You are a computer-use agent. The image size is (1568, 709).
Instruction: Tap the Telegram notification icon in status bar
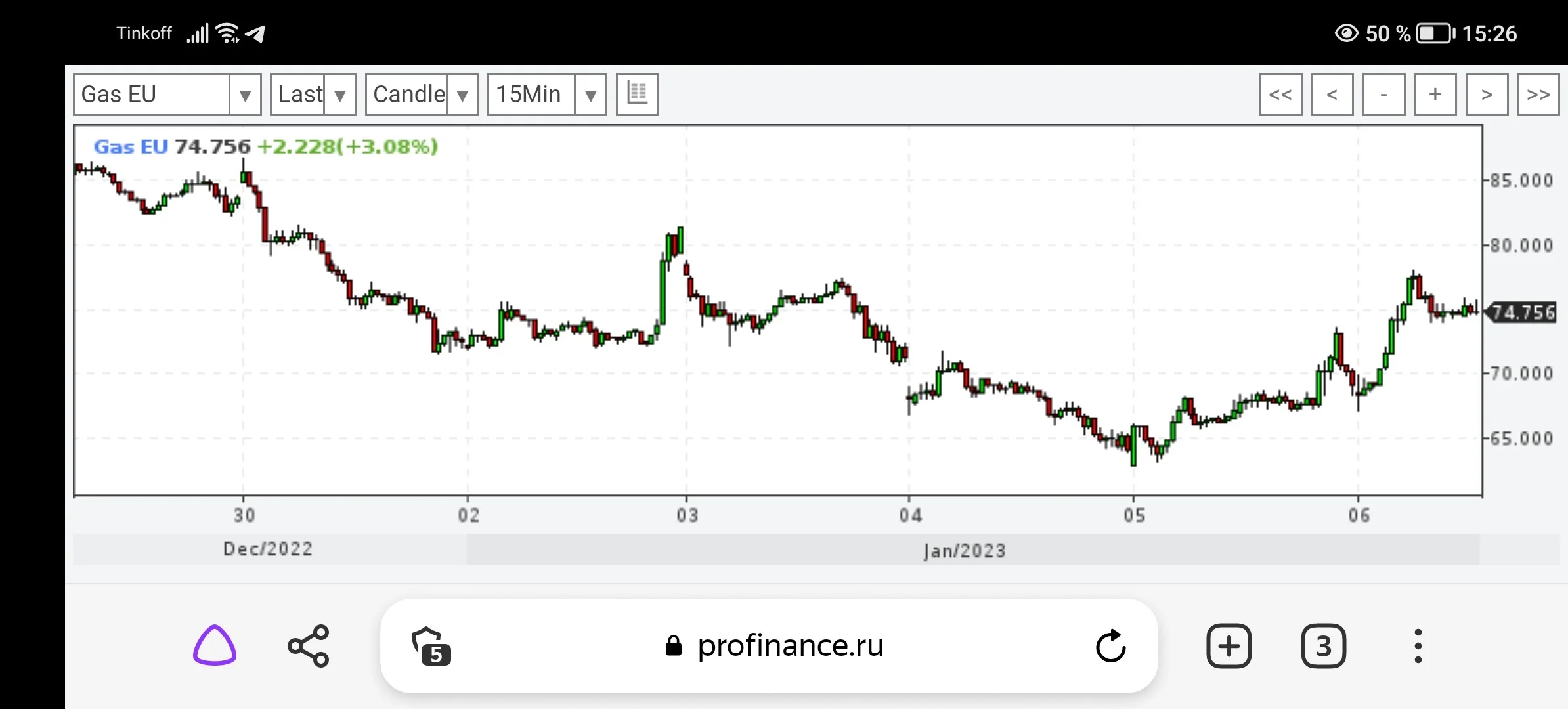tap(255, 33)
